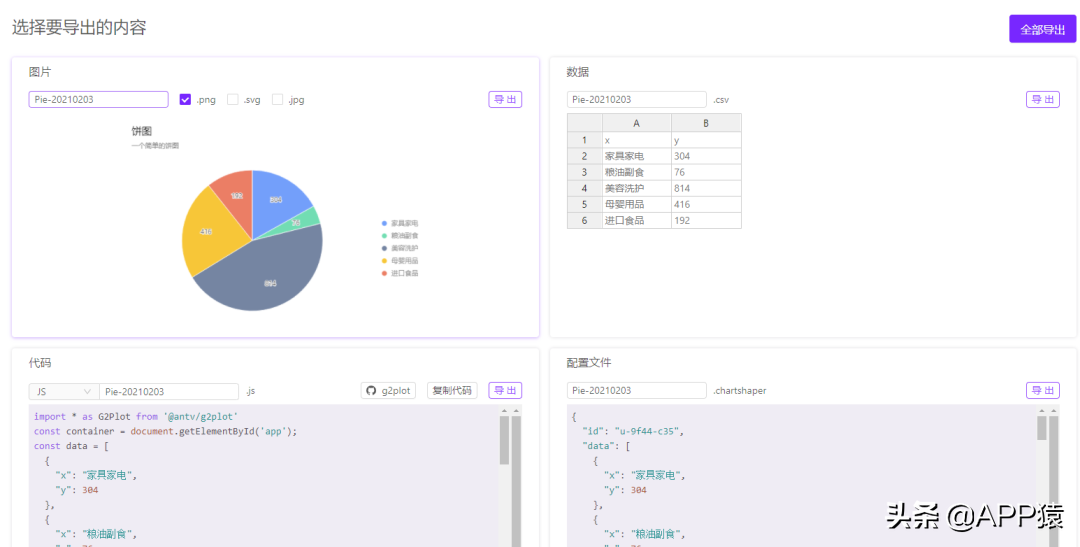Click row number 6 in data table
This screenshot has width=1080, height=547.
584,220
